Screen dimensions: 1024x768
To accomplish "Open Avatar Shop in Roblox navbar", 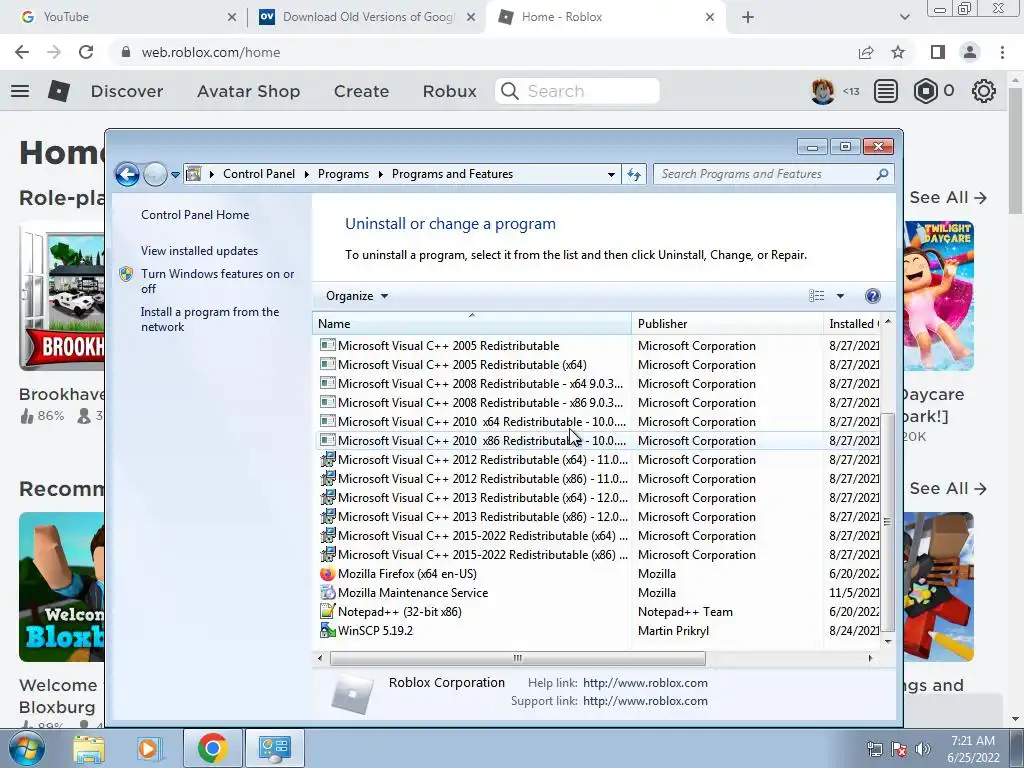I will point(249,91).
